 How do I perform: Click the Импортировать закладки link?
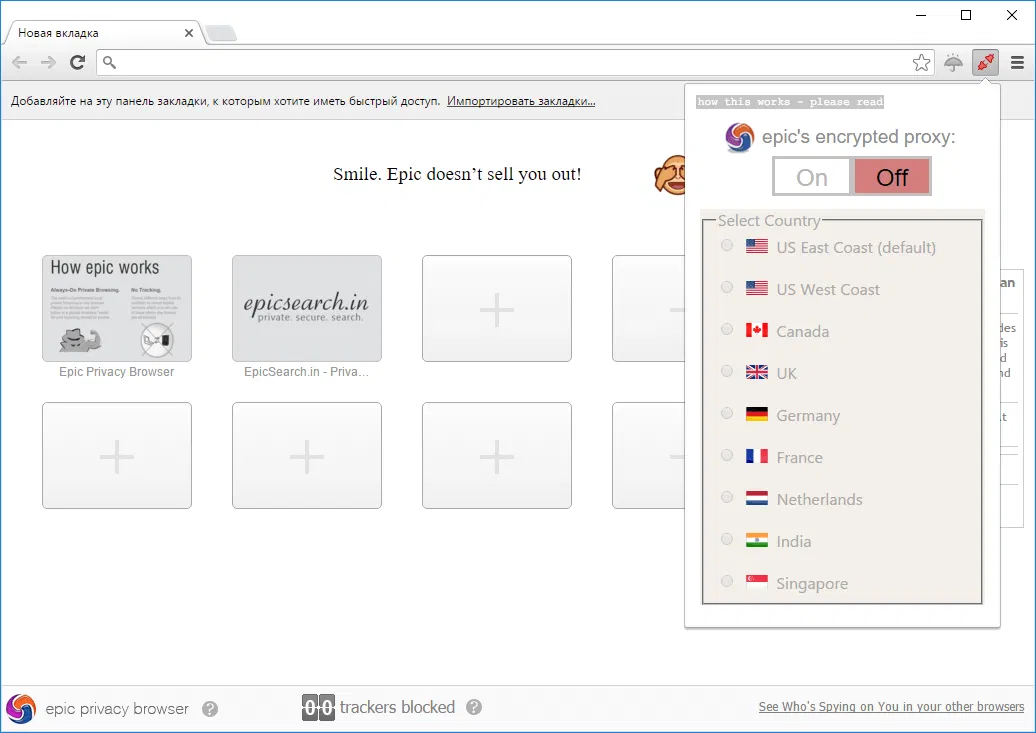click(x=521, y=101)
